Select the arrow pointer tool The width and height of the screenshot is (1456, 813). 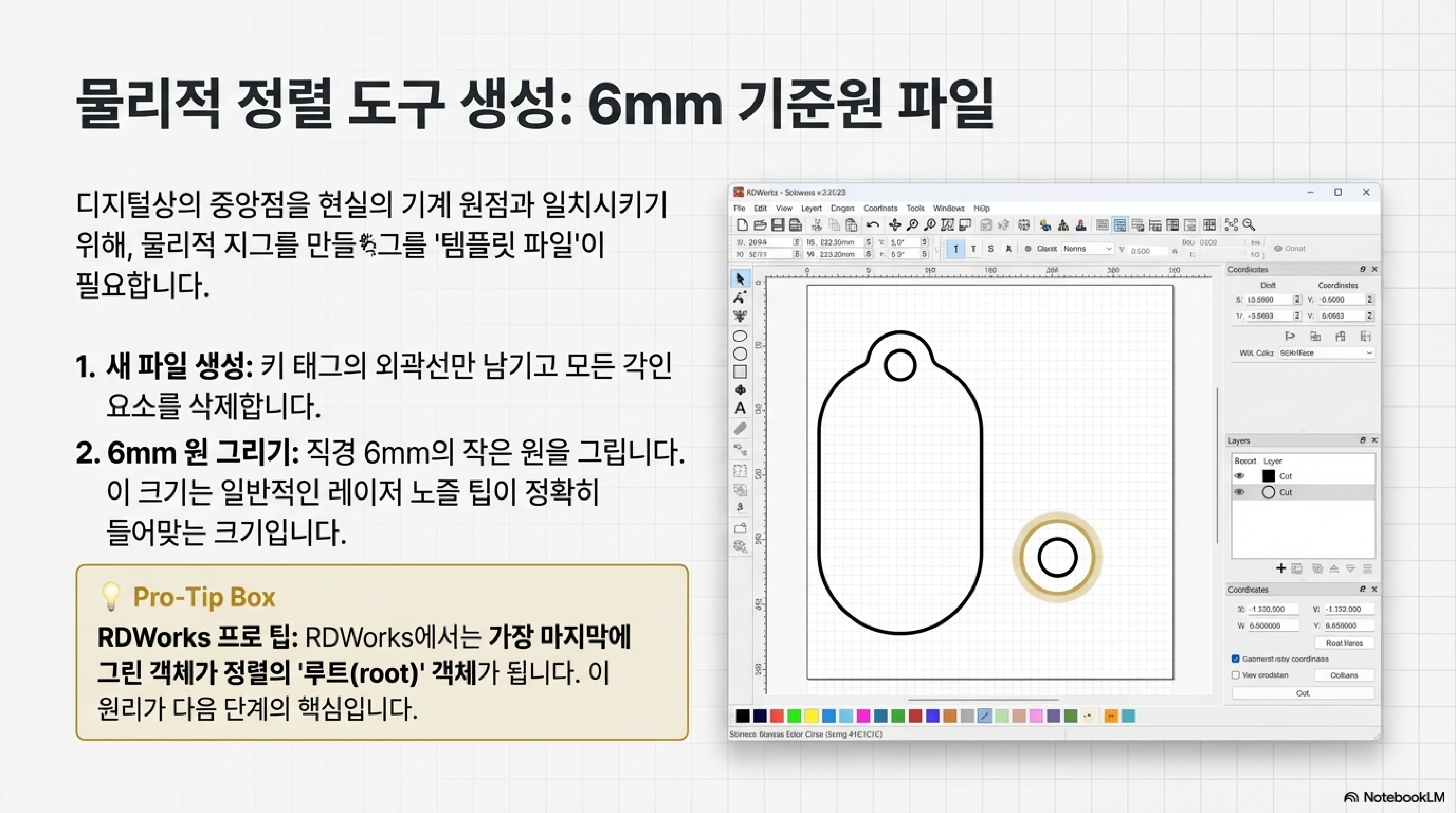point(740,278)
